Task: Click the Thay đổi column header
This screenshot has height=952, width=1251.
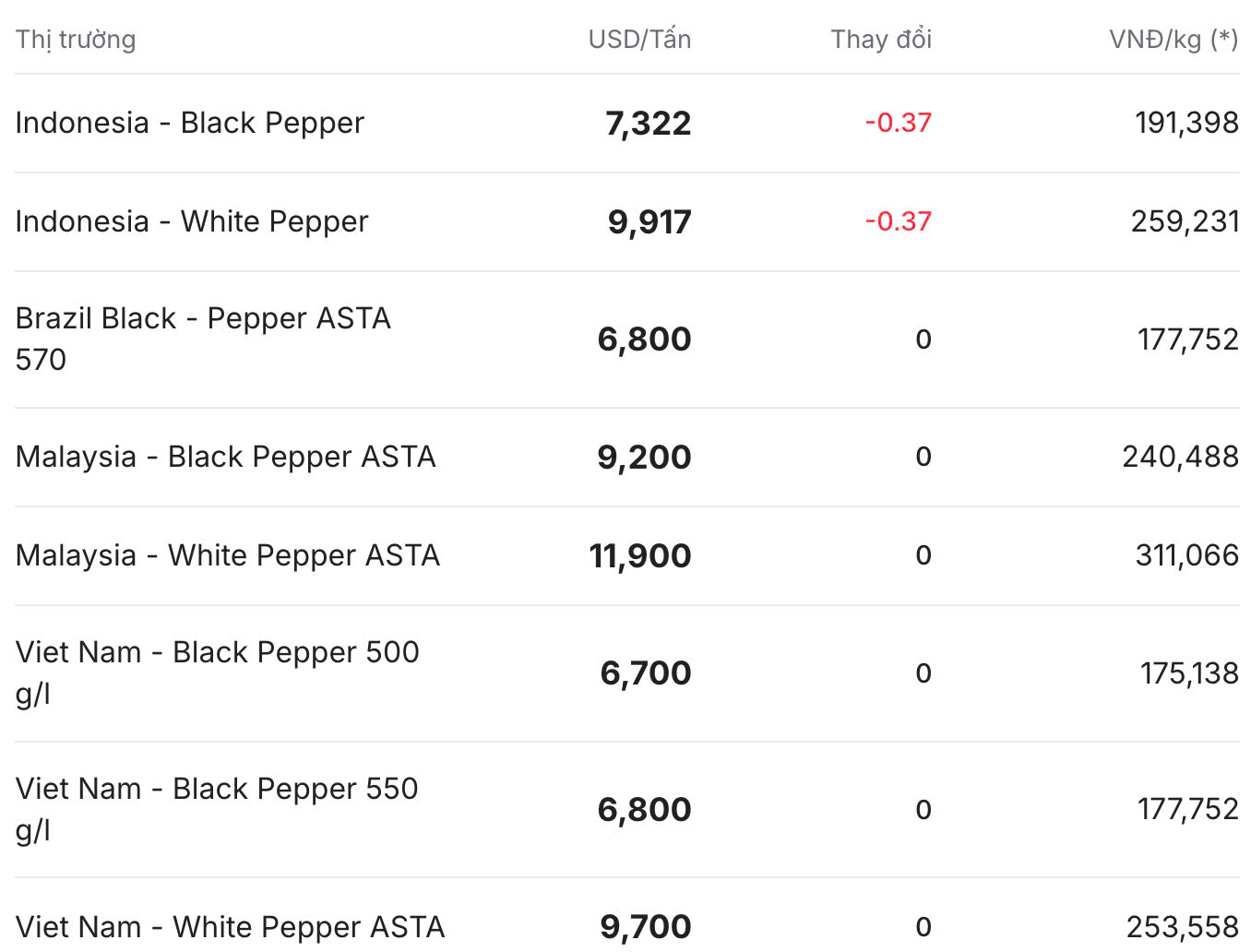Action: [x=881, y=39]
